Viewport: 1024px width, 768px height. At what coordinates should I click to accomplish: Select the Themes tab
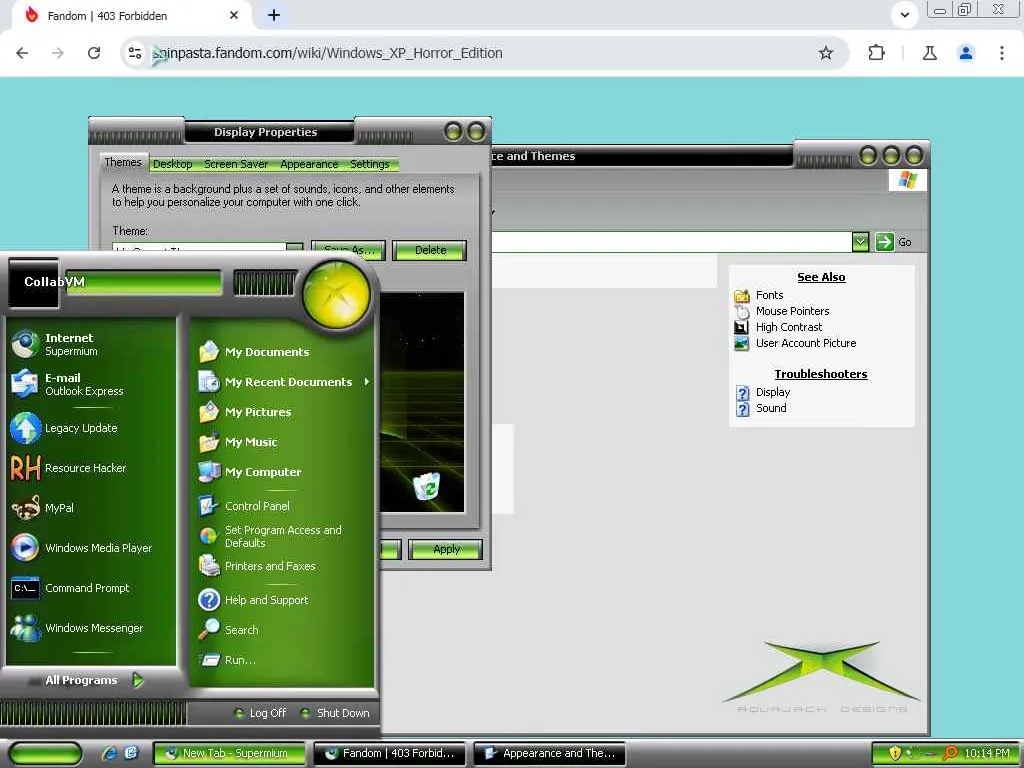pyautogui.click(x=123, y=163)
